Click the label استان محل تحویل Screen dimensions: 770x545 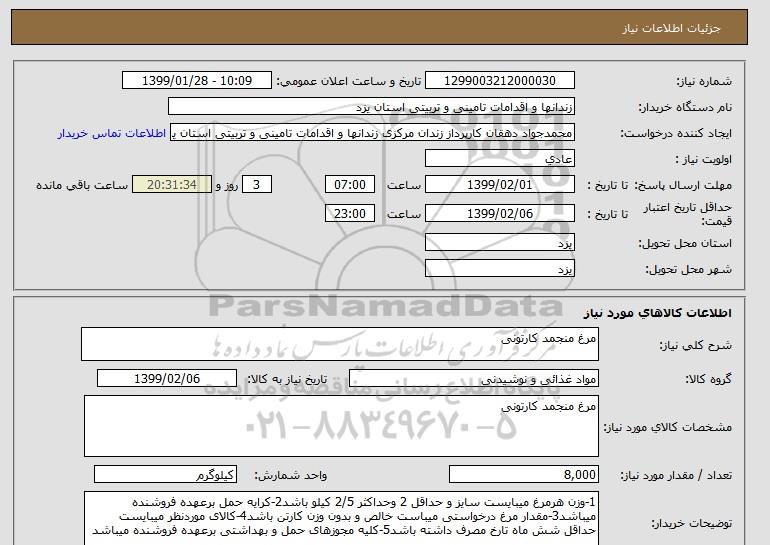click(x=685, y=243)
